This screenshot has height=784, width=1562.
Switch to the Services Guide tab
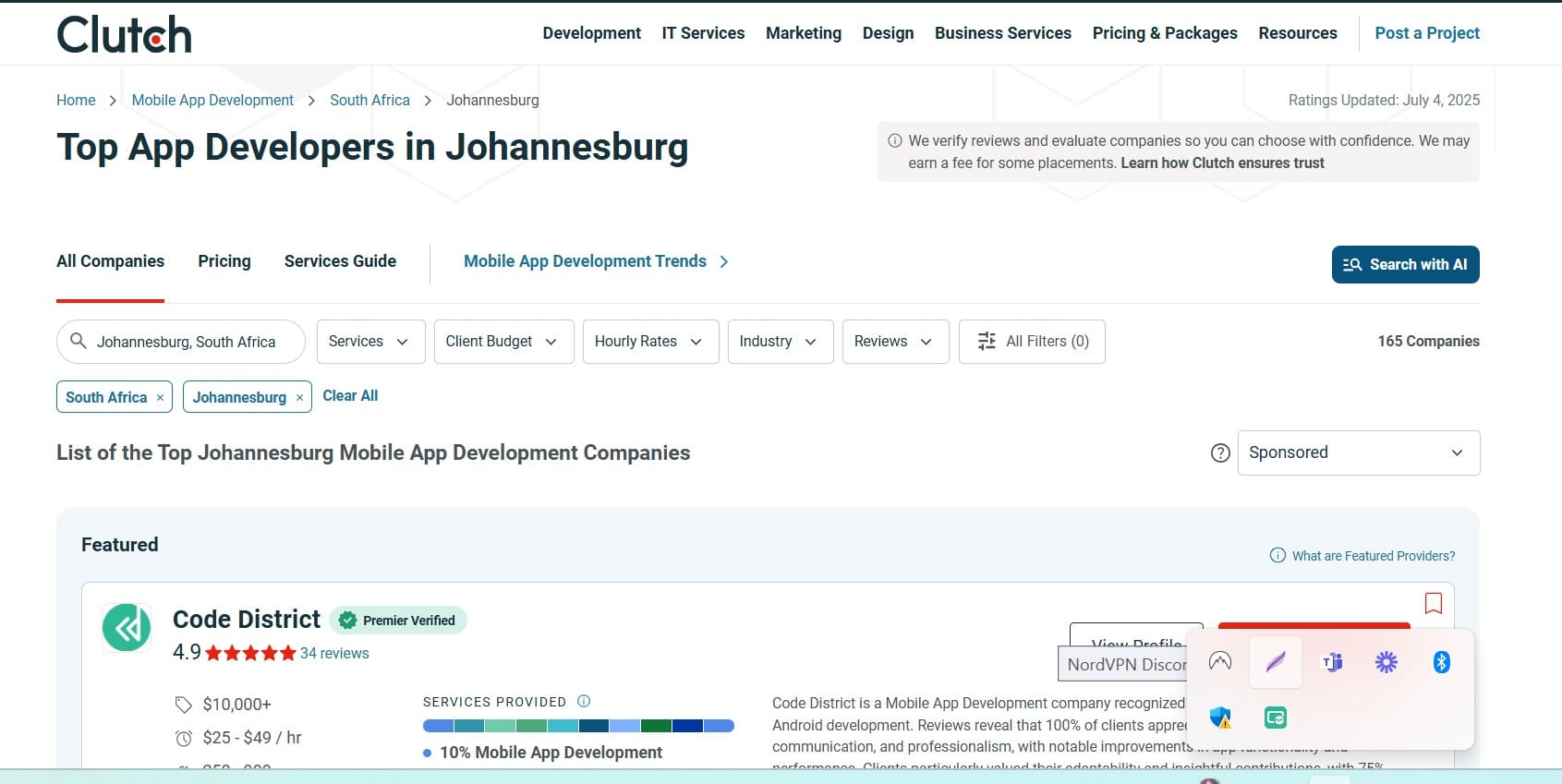(x=340, y=261)
